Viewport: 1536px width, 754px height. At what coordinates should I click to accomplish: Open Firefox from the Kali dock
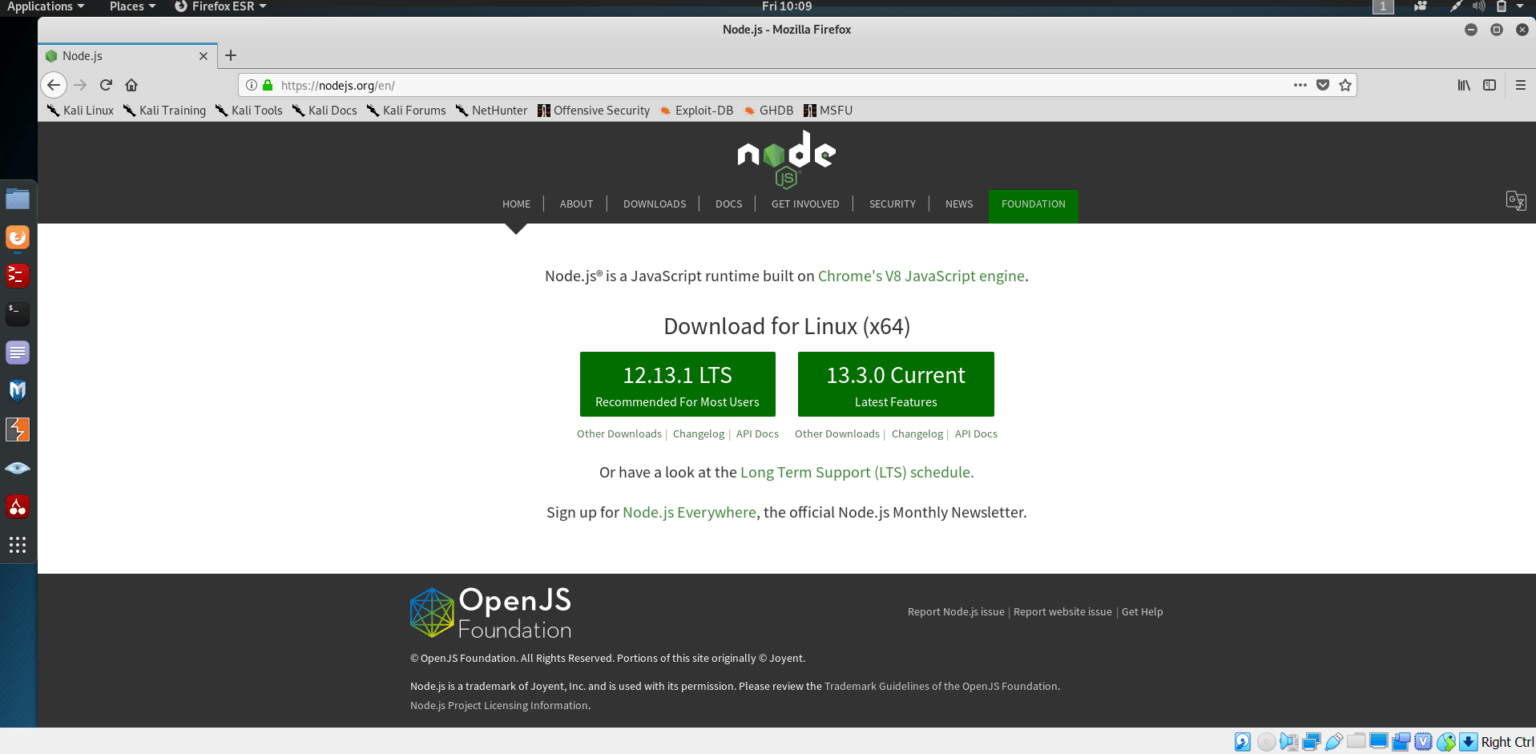tap(17, 238)
